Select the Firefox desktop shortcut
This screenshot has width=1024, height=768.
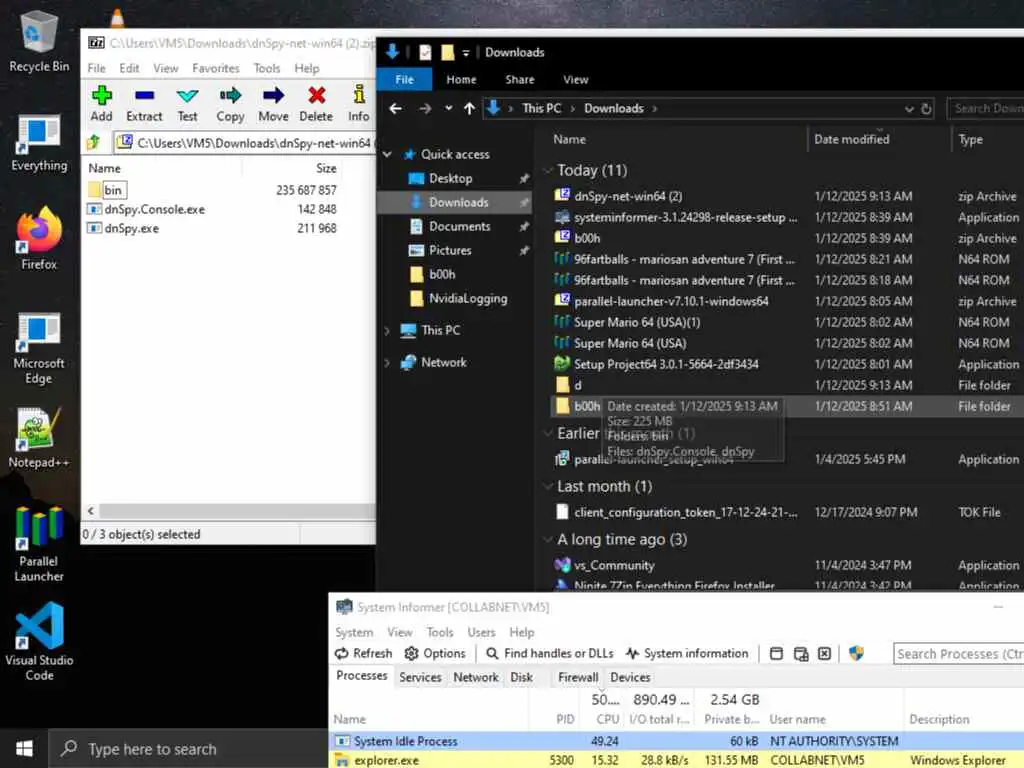coord(39,238)
